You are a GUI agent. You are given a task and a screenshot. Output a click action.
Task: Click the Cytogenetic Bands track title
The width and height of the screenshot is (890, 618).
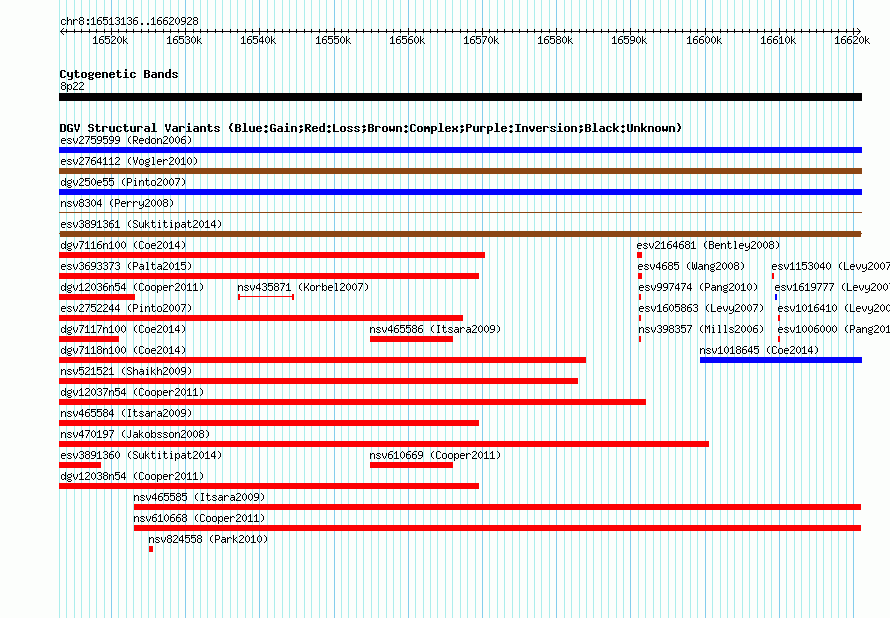pos(119,74)
